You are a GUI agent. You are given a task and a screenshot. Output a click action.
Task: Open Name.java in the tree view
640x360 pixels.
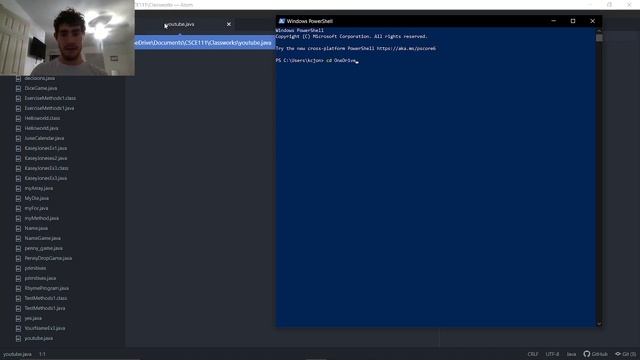pyautogui.click(x=36, y=228)
